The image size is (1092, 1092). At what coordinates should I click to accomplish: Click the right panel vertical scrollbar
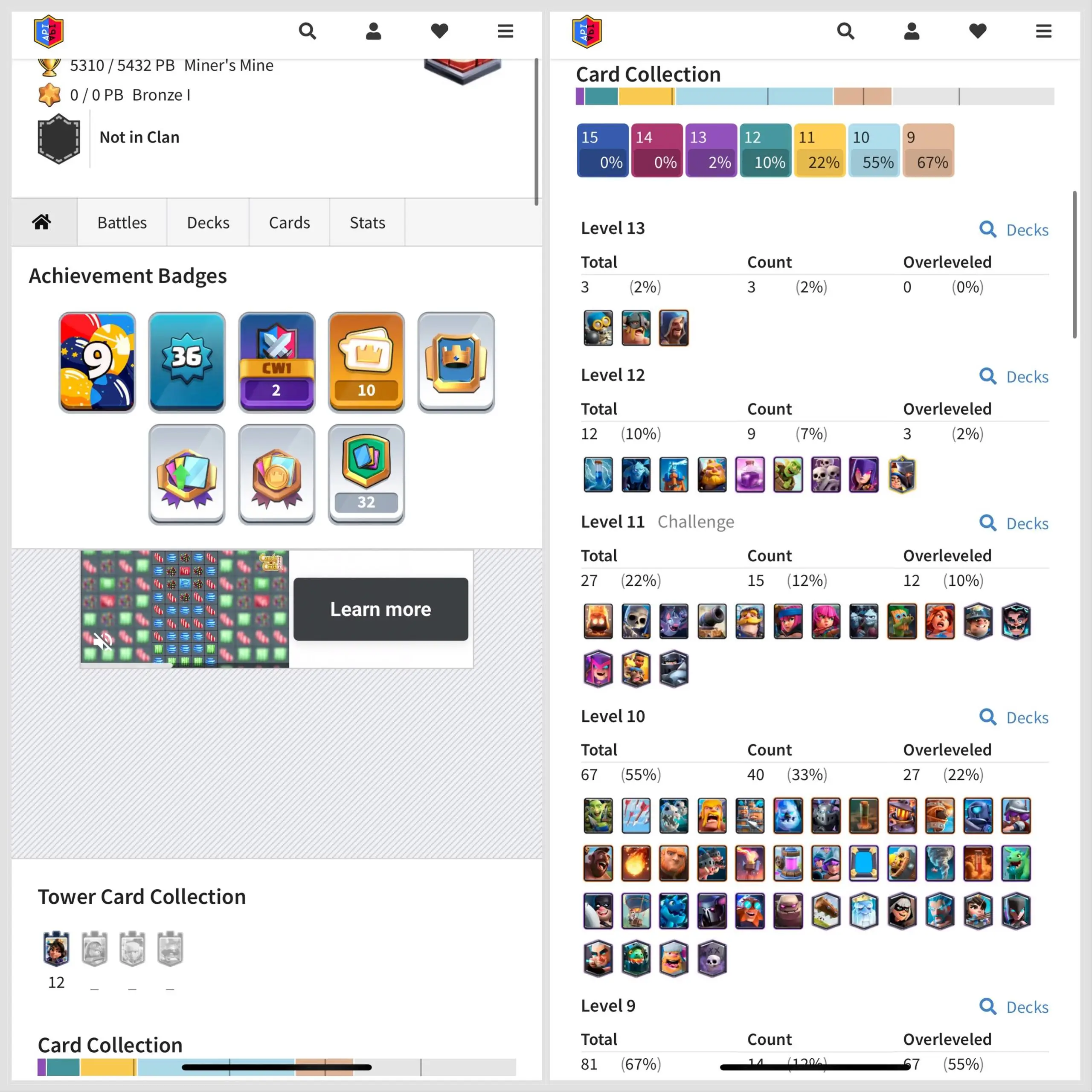tap(1075, 264)
